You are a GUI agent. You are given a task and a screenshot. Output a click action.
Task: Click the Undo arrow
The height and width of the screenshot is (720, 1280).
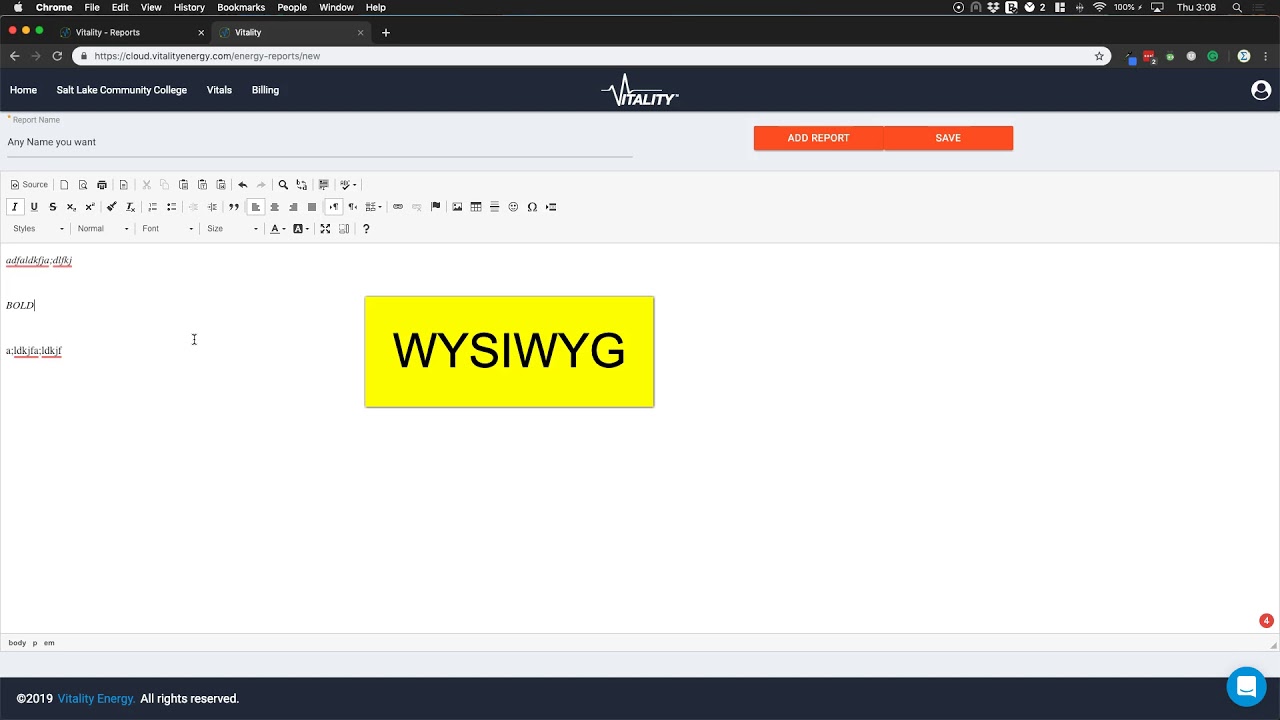(242, 185)
